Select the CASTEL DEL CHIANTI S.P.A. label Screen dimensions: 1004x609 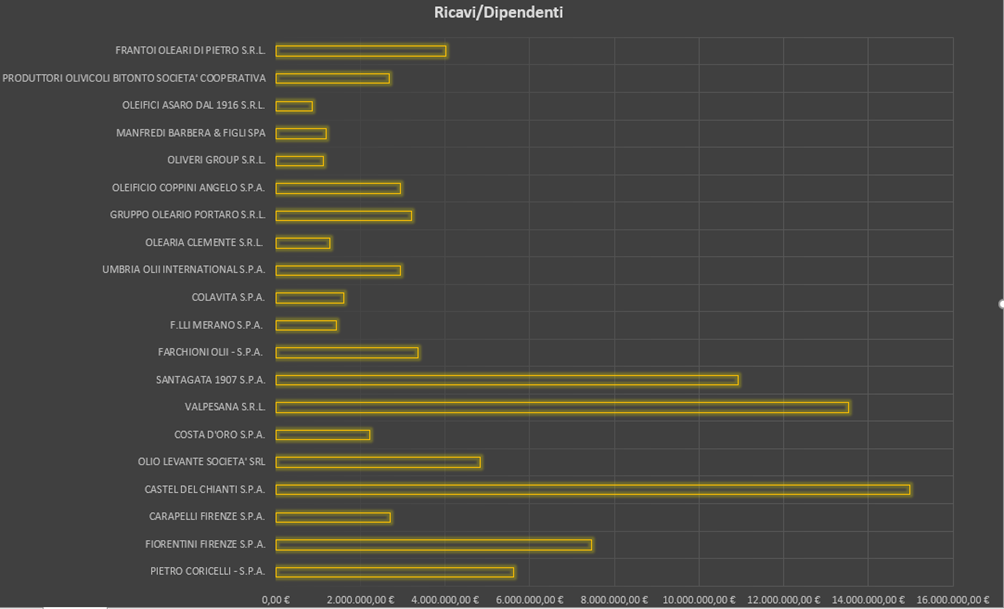tap(205, 489)
